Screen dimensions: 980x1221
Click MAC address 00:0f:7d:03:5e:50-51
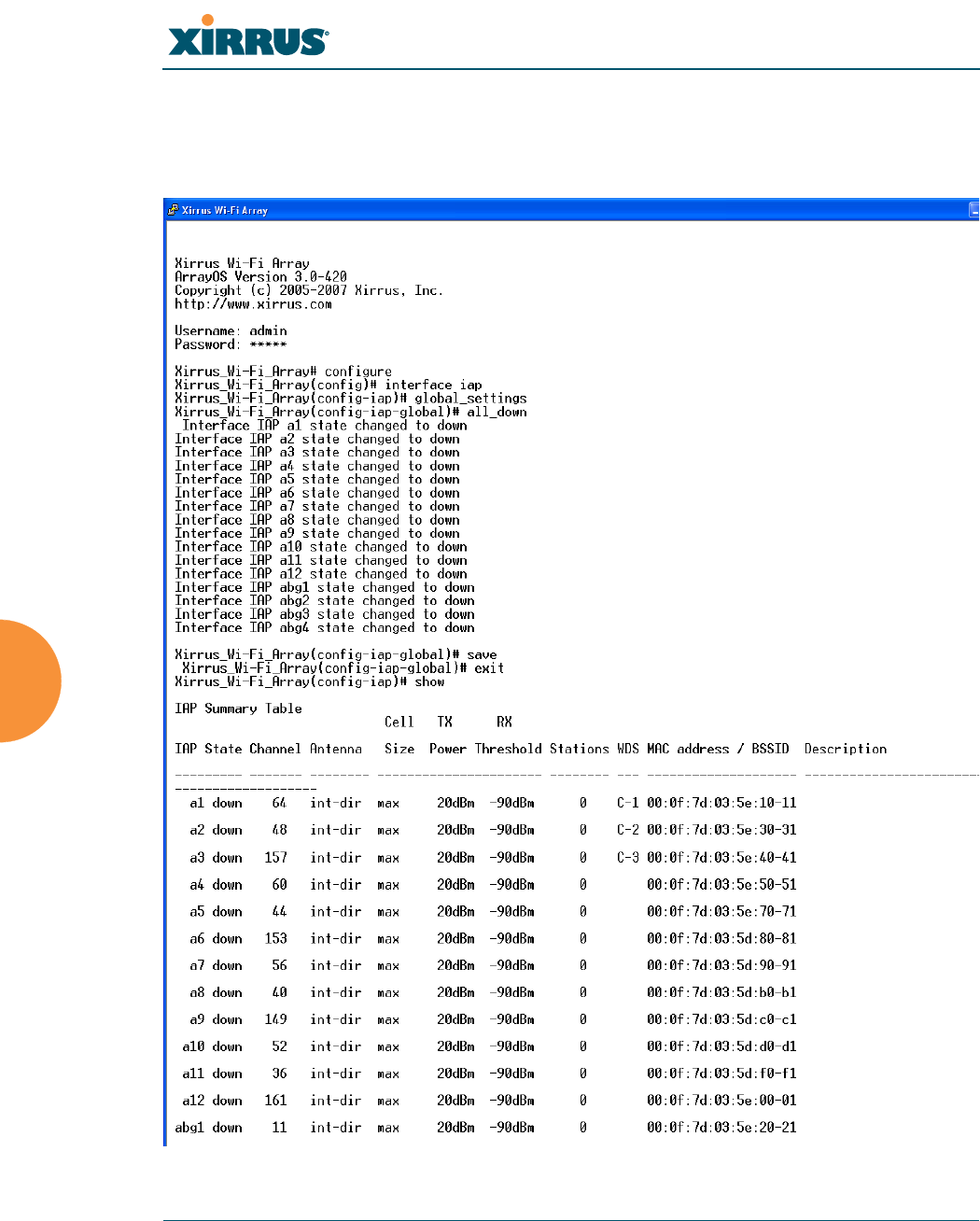tap(721, 885)
